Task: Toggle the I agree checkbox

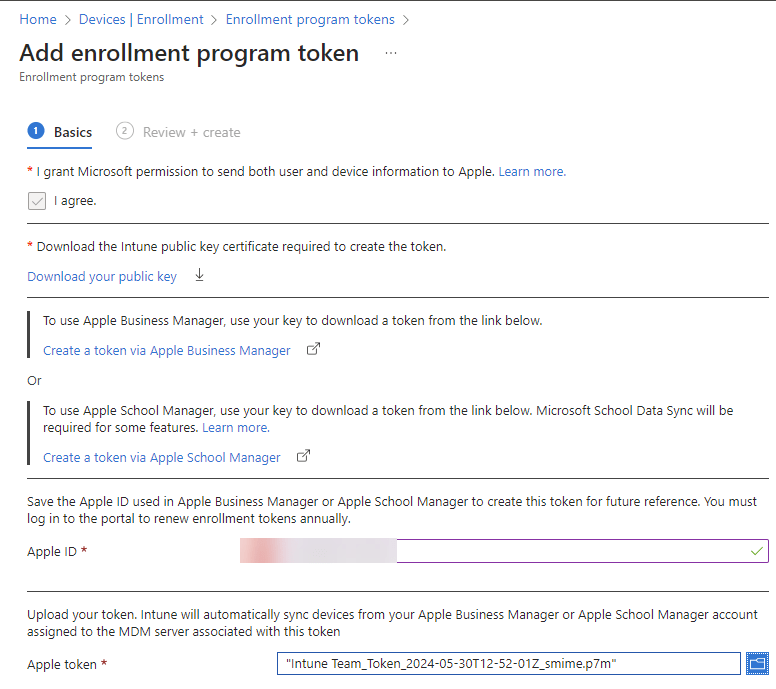Action: (x=37, y=201)
